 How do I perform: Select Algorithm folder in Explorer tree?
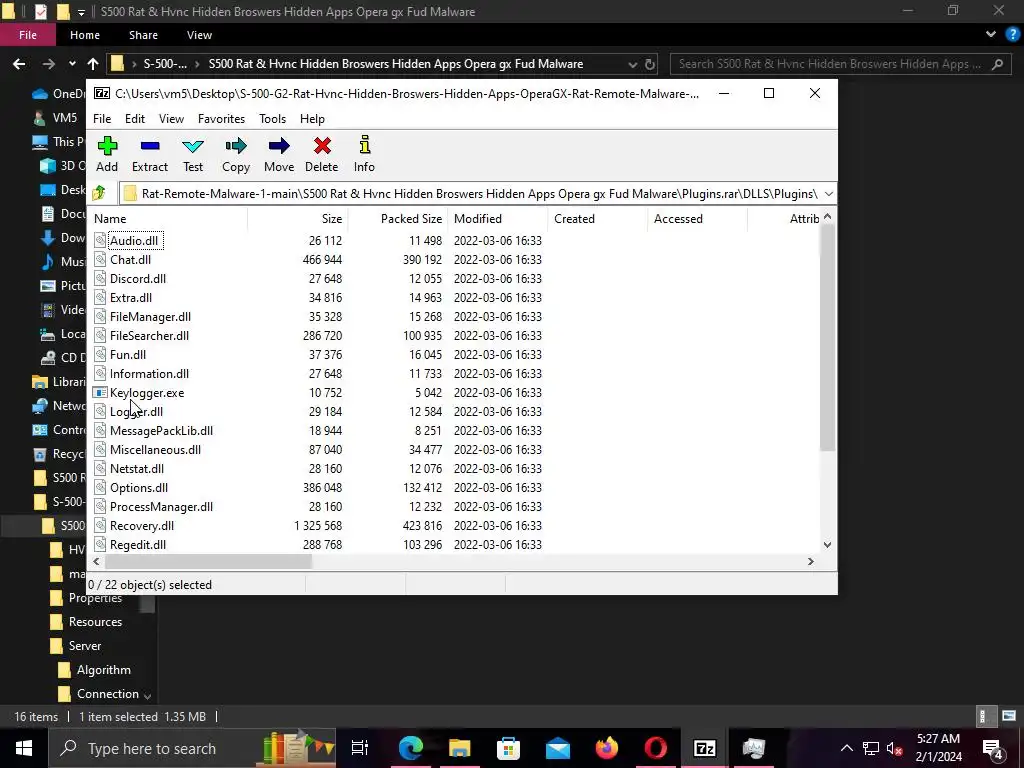(x=104, y=670)
